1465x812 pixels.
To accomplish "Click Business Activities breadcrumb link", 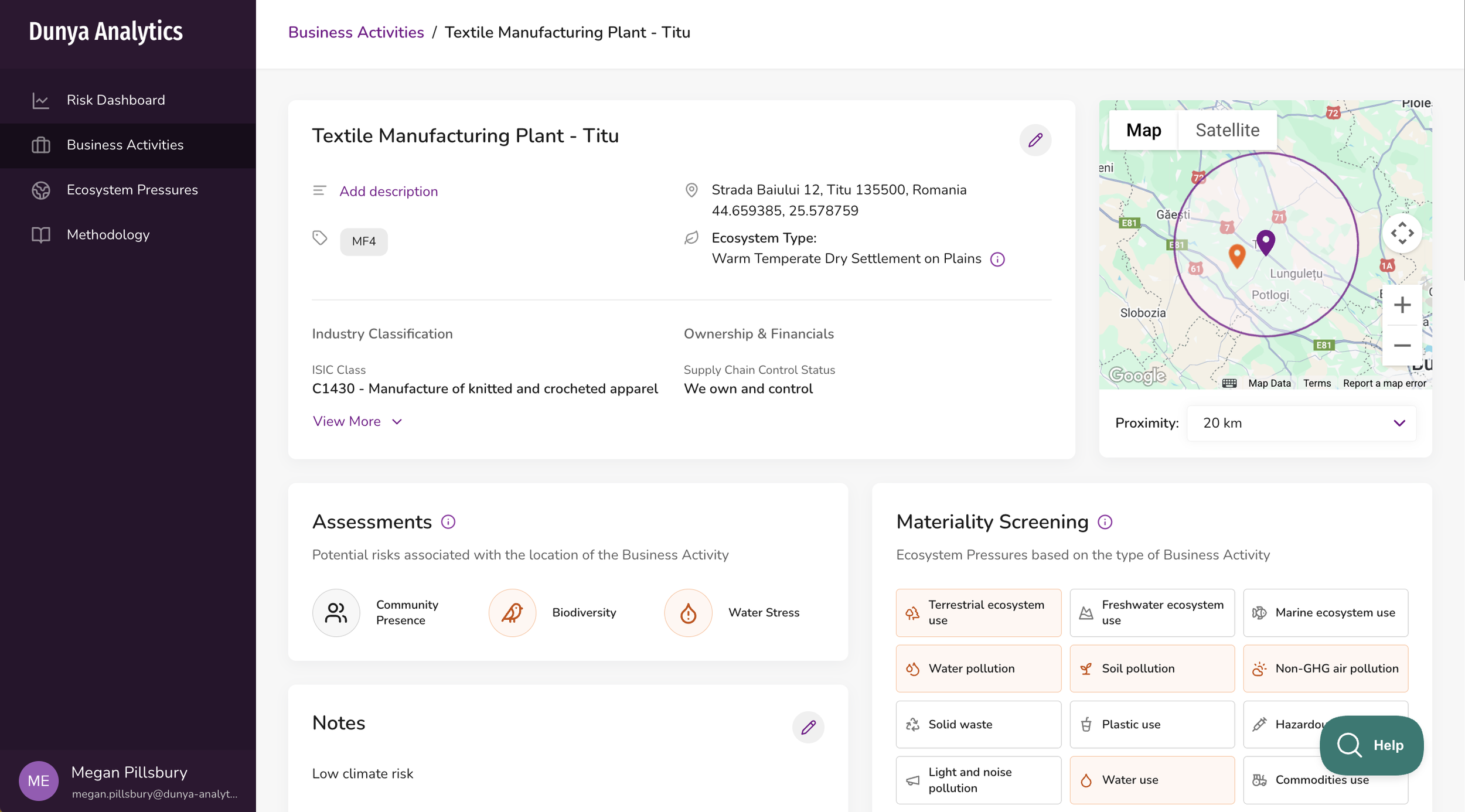I will 356,32.
